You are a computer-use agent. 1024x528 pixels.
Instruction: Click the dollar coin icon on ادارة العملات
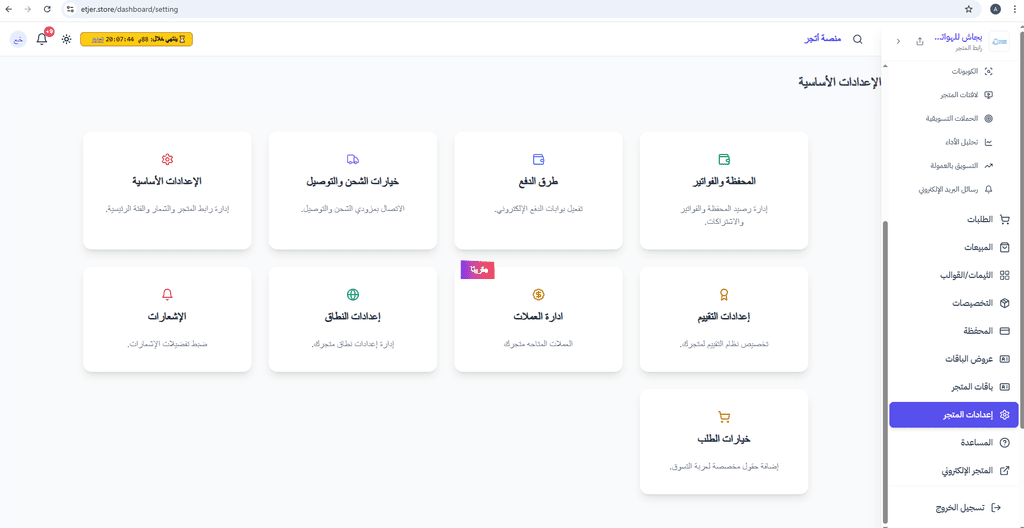tap(538, 294)
